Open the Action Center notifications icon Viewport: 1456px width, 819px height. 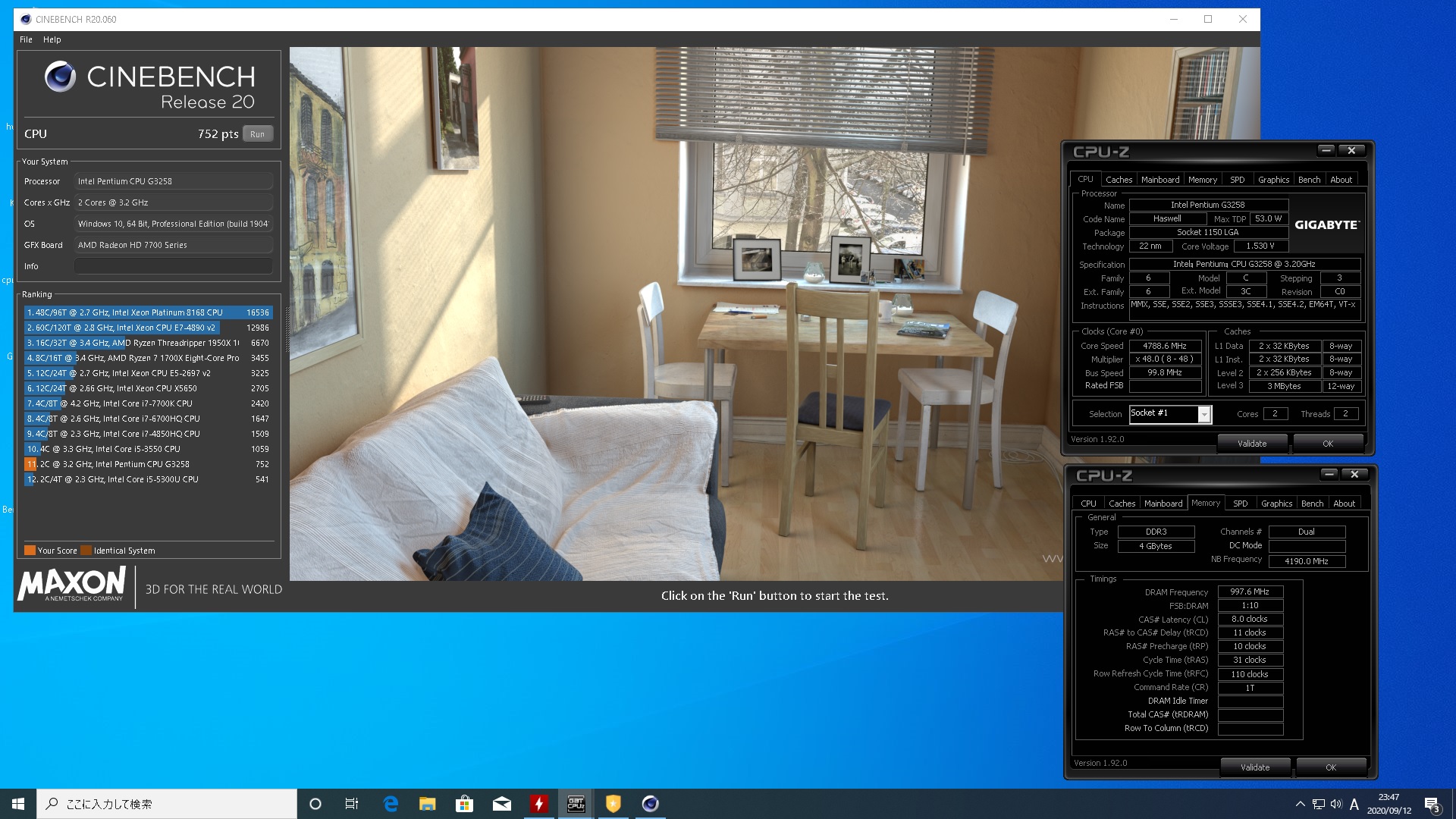pos(1432,804)
